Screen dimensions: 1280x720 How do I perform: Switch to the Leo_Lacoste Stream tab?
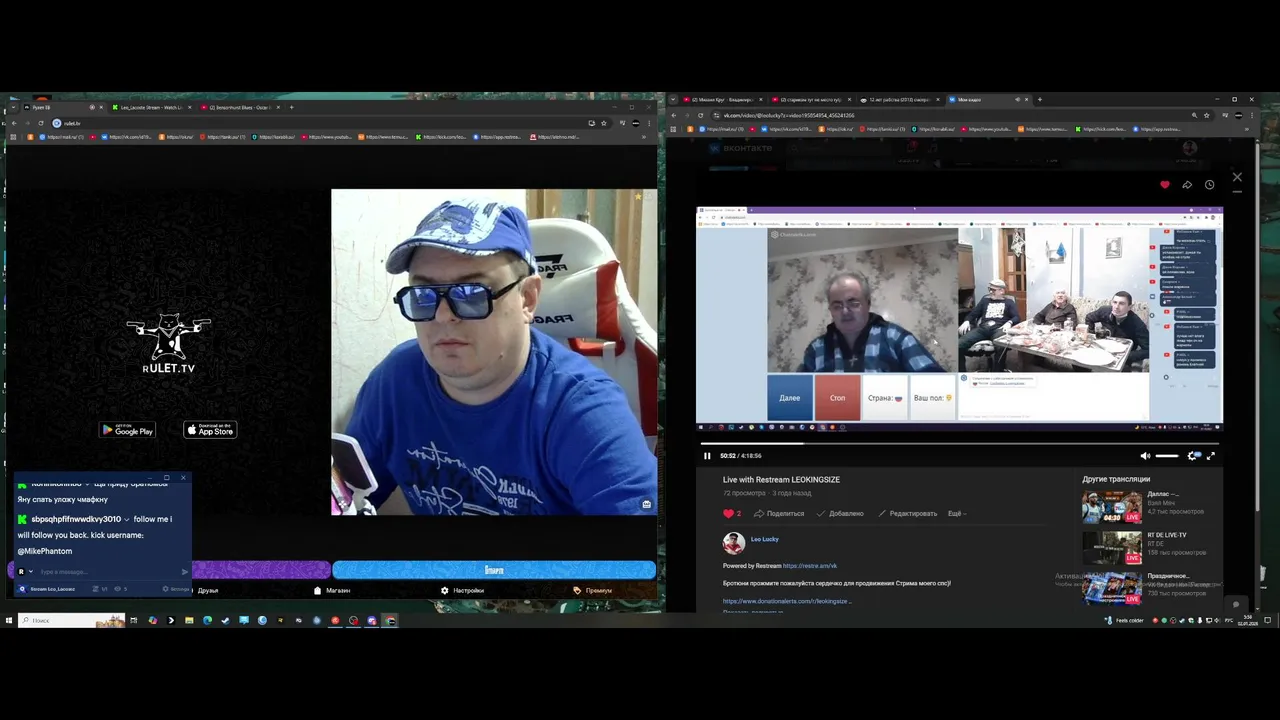(x=150, y=107)
